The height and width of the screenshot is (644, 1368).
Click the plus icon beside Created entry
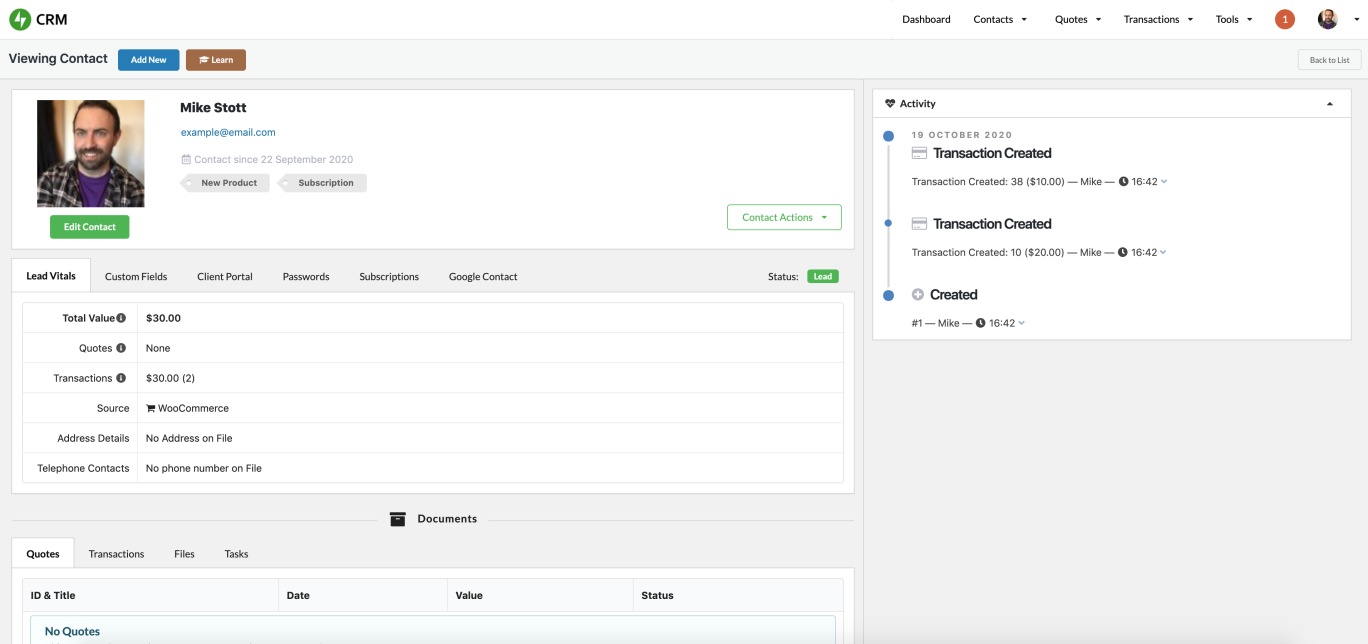pos(918,294)
